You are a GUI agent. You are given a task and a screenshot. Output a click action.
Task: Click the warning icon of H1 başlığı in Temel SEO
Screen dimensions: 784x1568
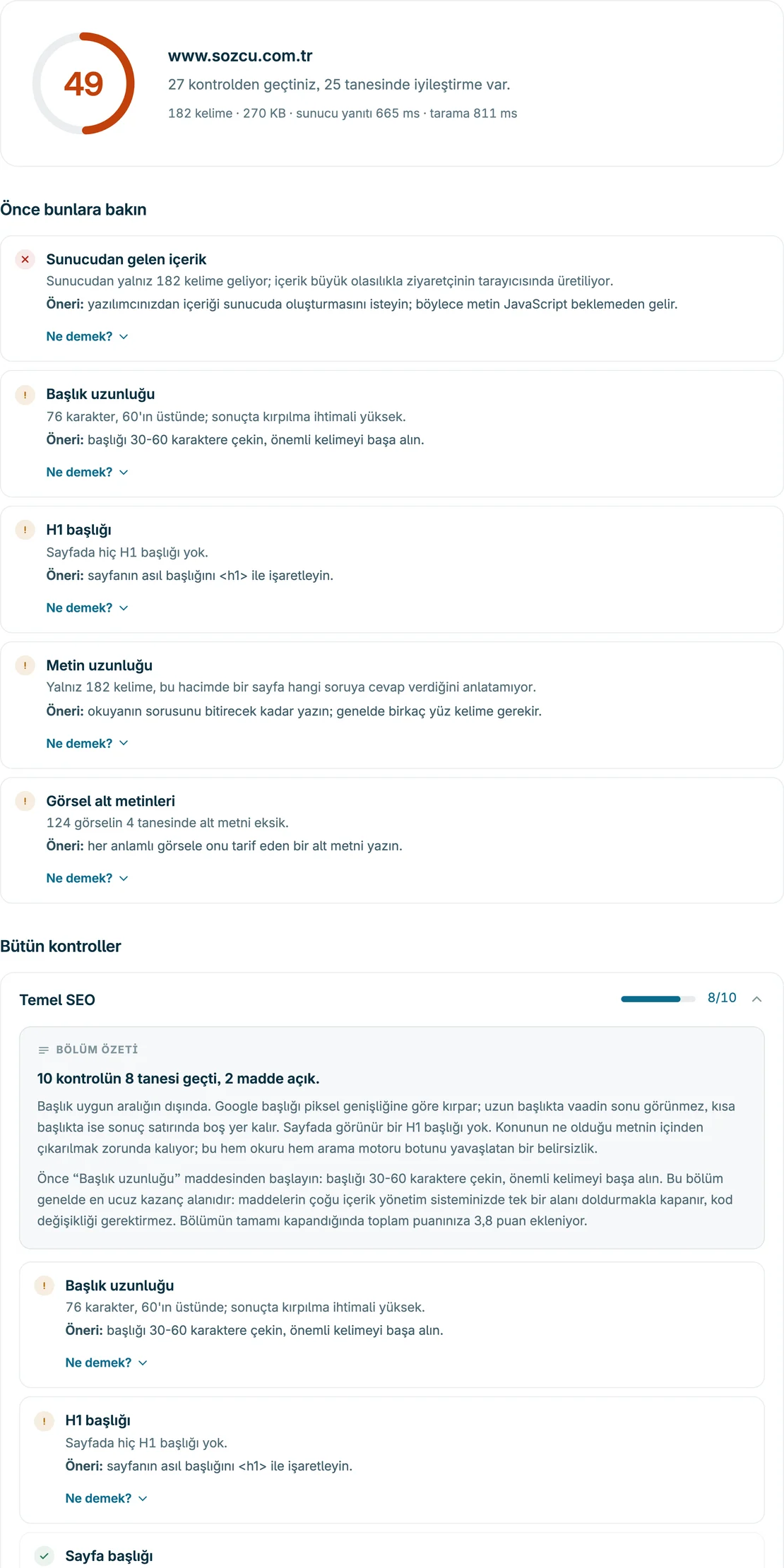(x=44, y=1421)
